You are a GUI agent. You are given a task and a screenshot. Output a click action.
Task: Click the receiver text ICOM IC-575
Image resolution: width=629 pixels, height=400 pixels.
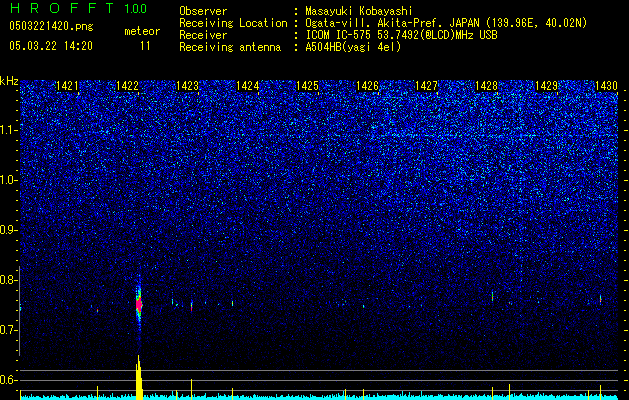[x=339, y=35]
